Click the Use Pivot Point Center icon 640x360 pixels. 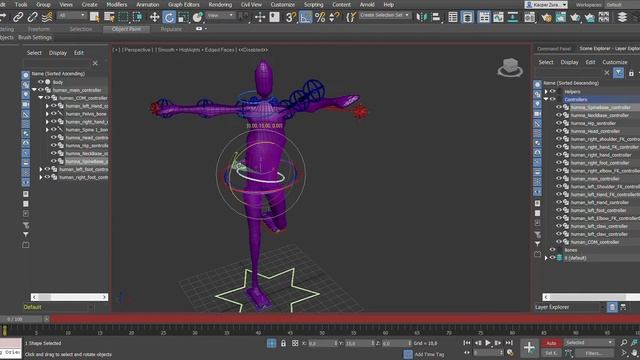[244, 17]
